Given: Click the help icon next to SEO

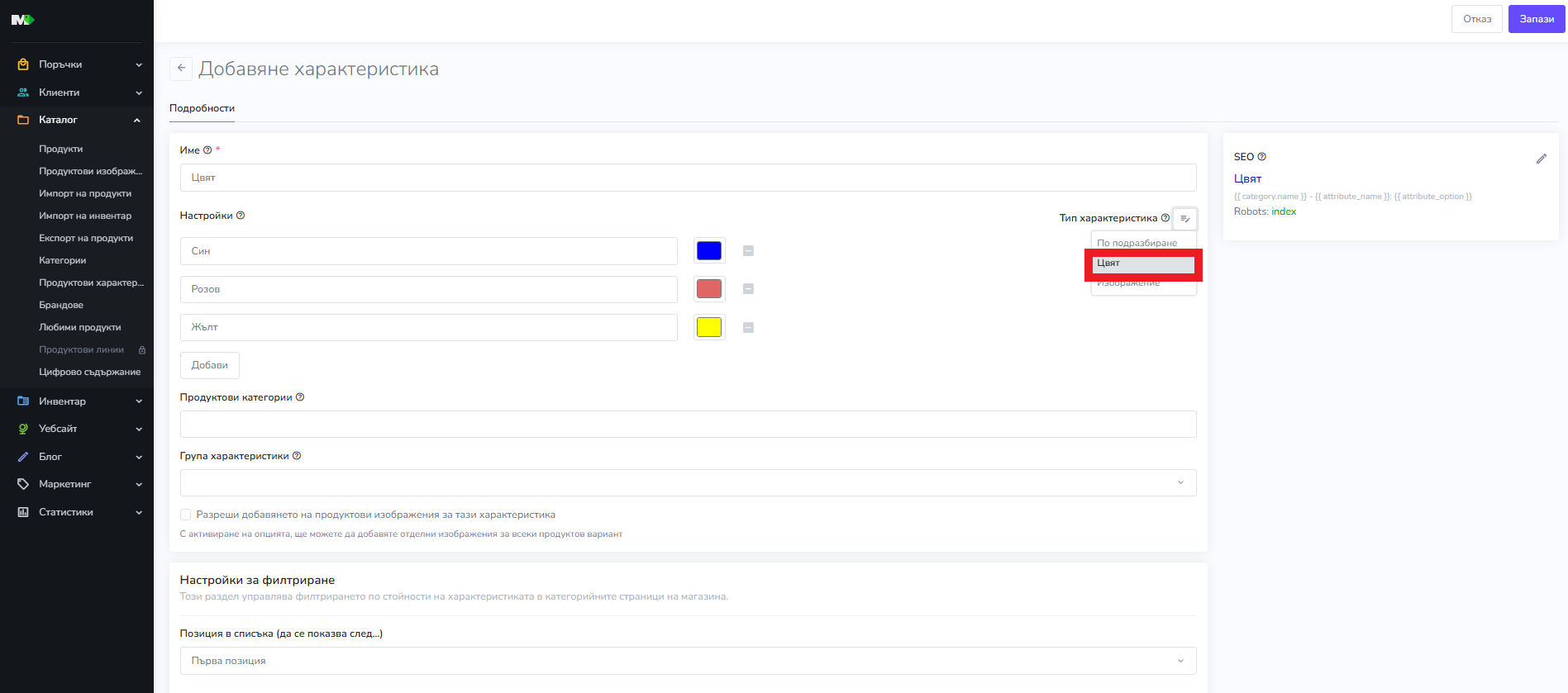Looking at the screenshot, I should point(1261,157).
